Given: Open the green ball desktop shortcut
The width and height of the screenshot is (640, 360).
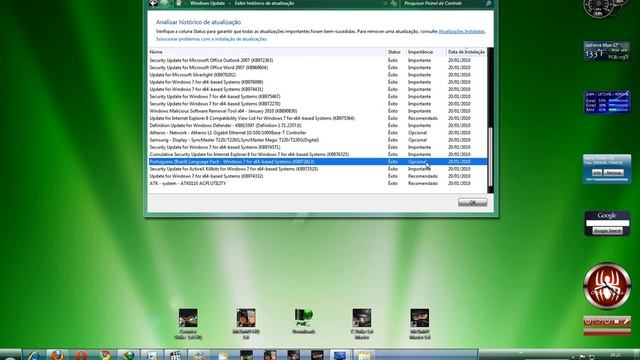Looking at the screenshot, I should pos(304,321).
